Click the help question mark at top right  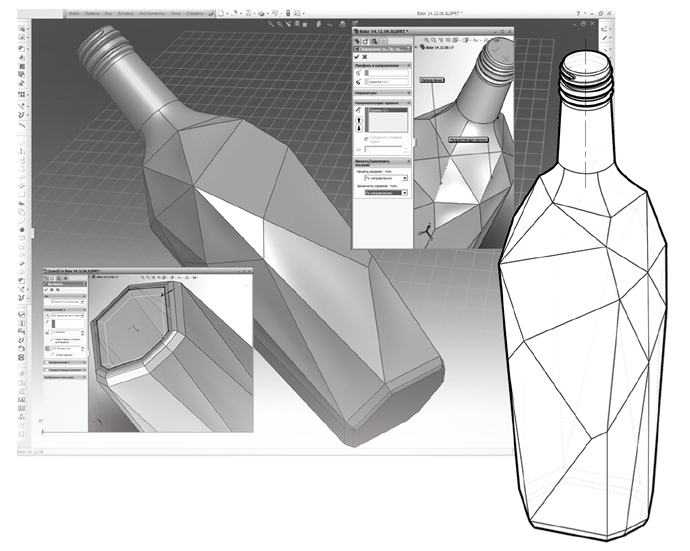578,14
